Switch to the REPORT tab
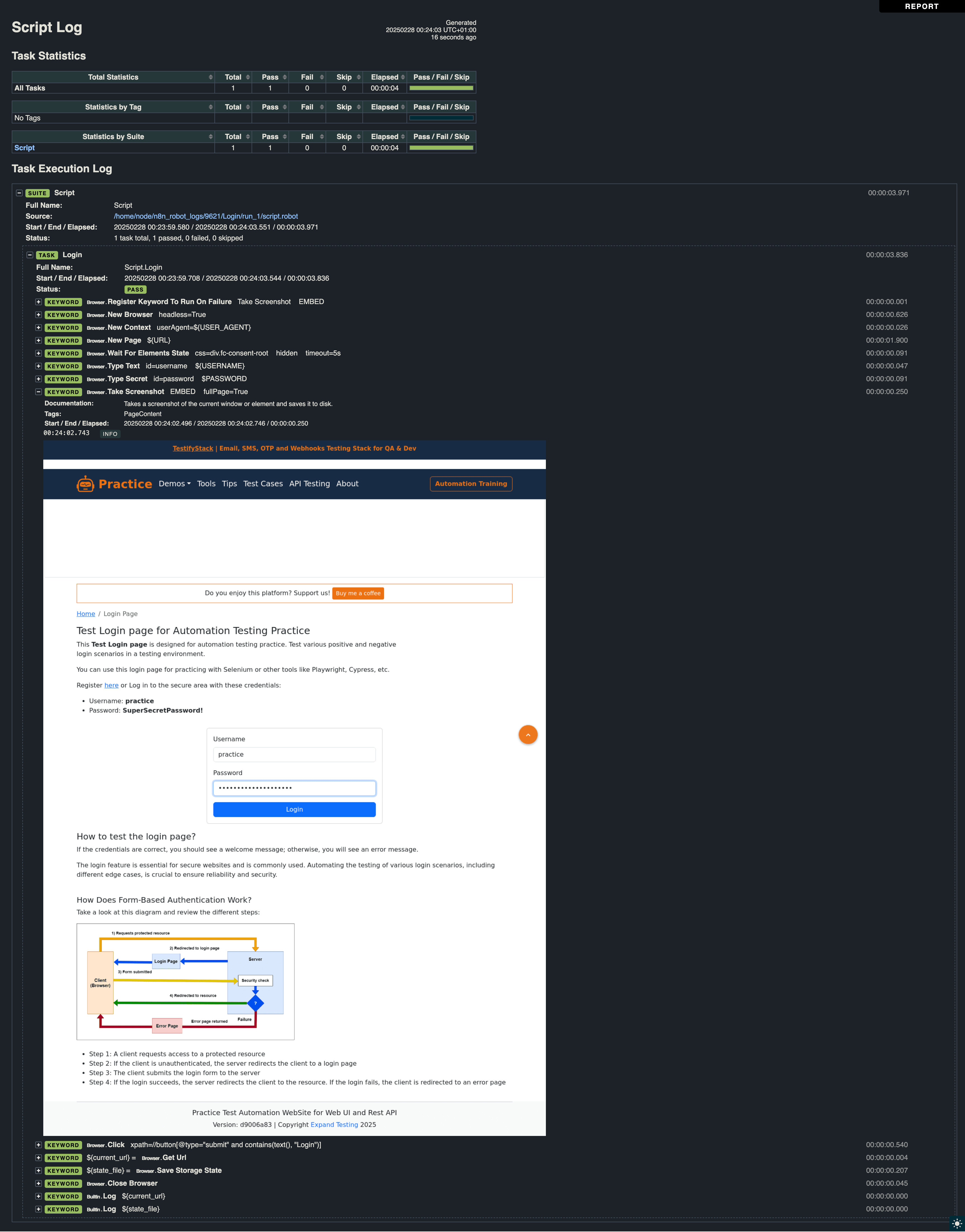This screenshot has height=1232, width=965. (x=921, y=6)
